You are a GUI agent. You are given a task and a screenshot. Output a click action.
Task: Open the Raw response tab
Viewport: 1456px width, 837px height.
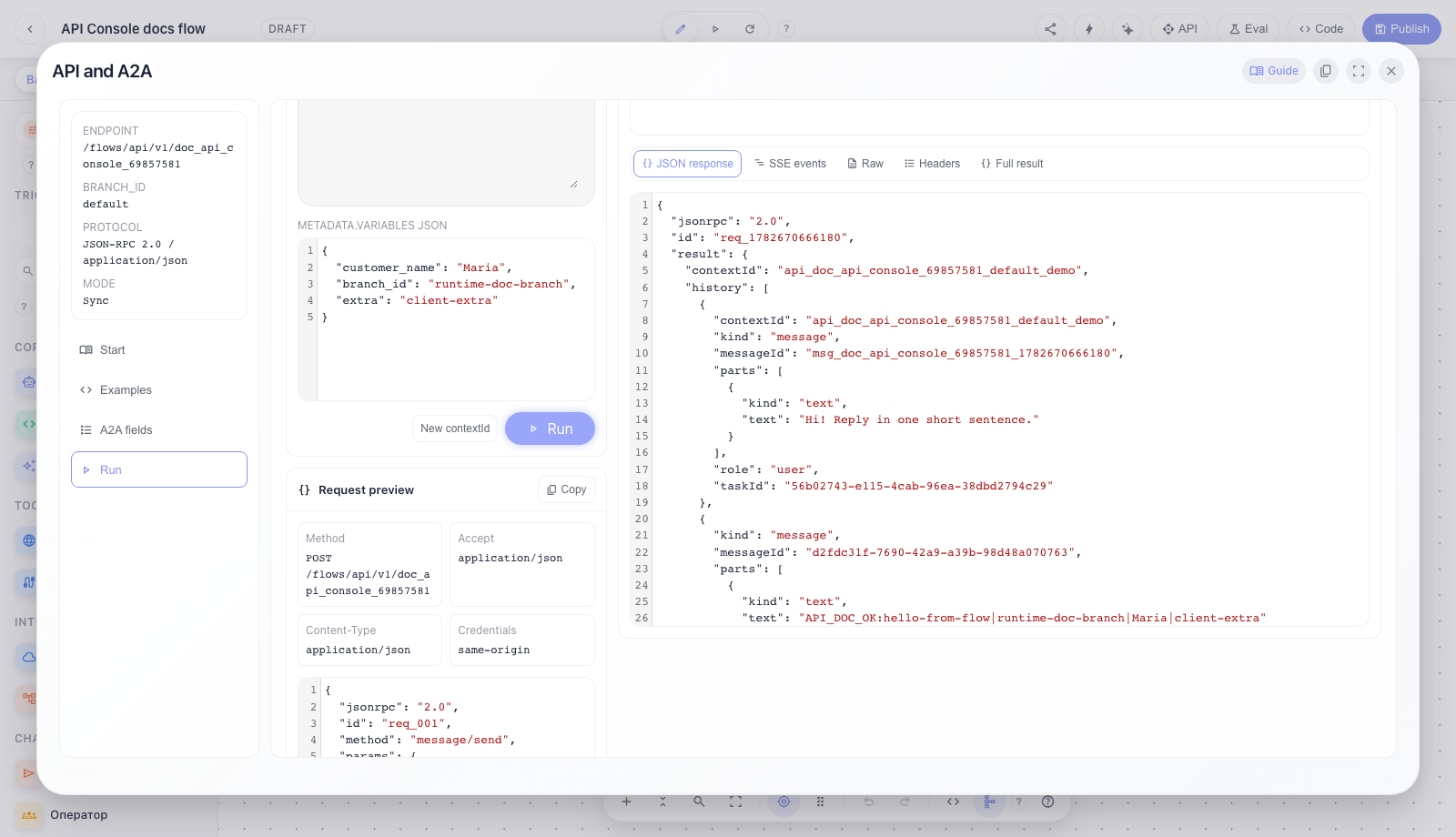865,164
